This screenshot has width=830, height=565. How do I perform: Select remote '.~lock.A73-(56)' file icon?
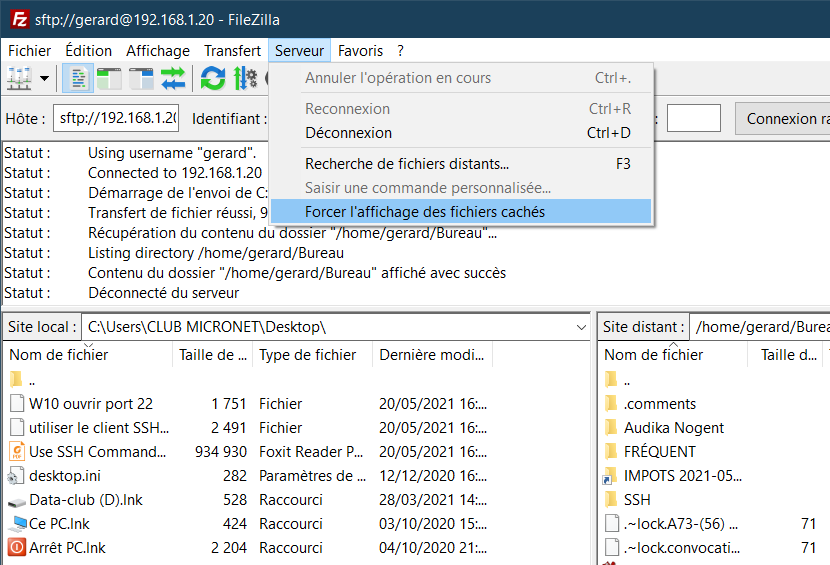(612, 523)
